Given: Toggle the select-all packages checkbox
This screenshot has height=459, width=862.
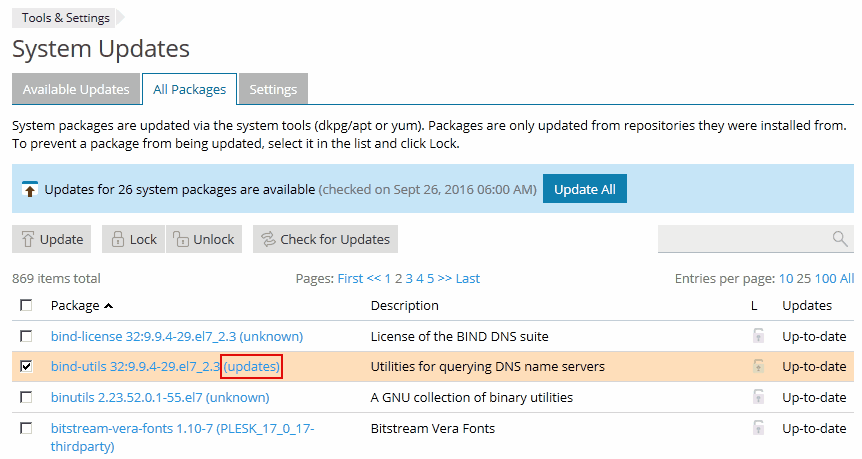Looking at the screenshot, I should (x=26, y=305).
